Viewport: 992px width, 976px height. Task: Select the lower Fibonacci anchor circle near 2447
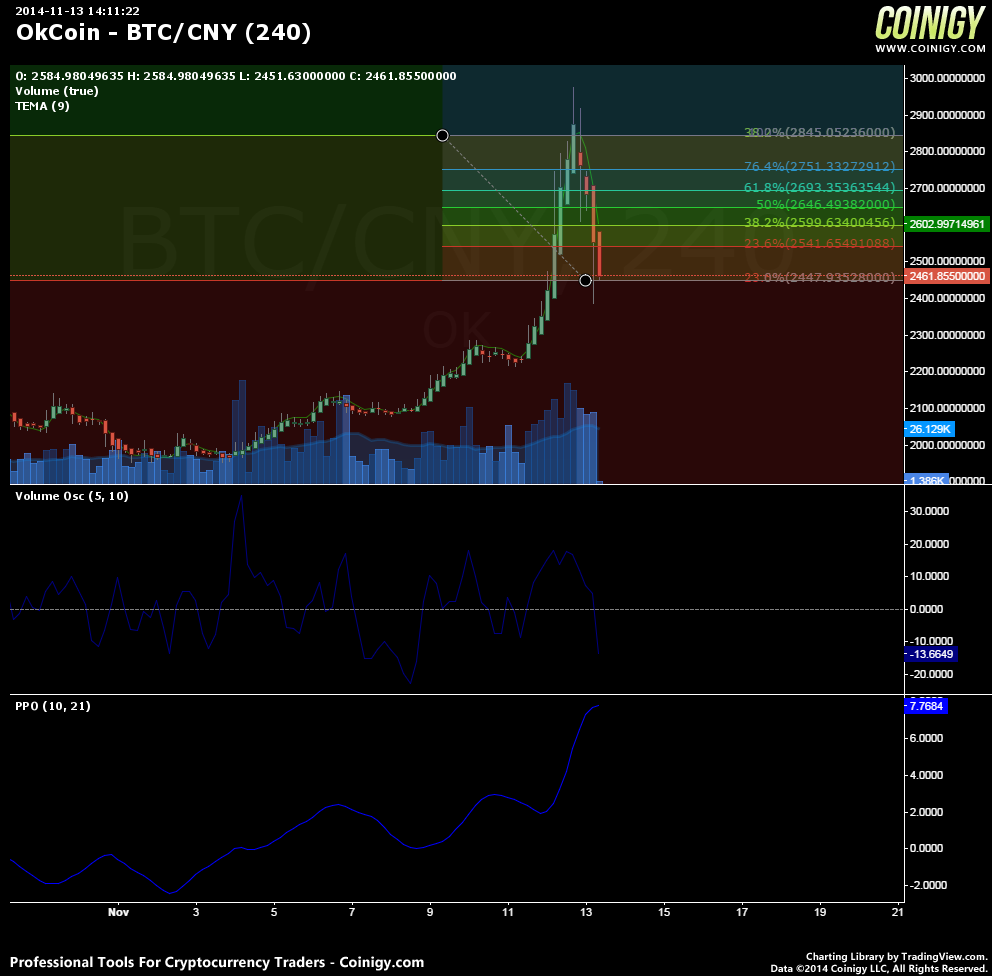[585, 280]
